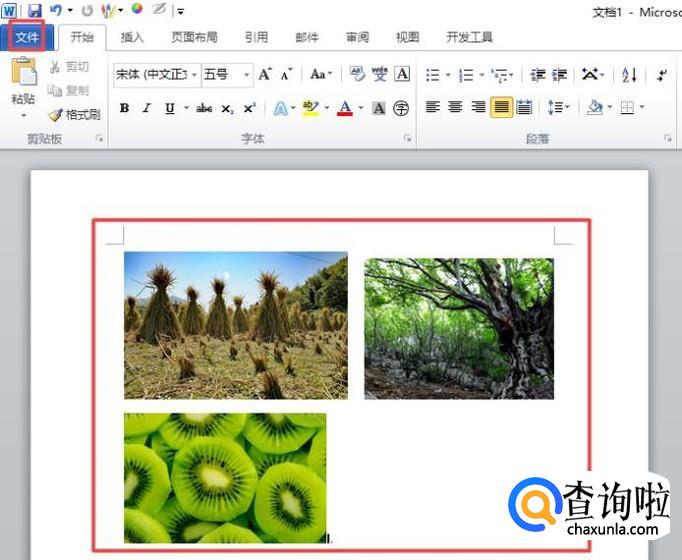The height and width of the screenshot is (560, 682).
Task: Click the 格式刷 (Format Painter) button
Action: coord(75,115)
